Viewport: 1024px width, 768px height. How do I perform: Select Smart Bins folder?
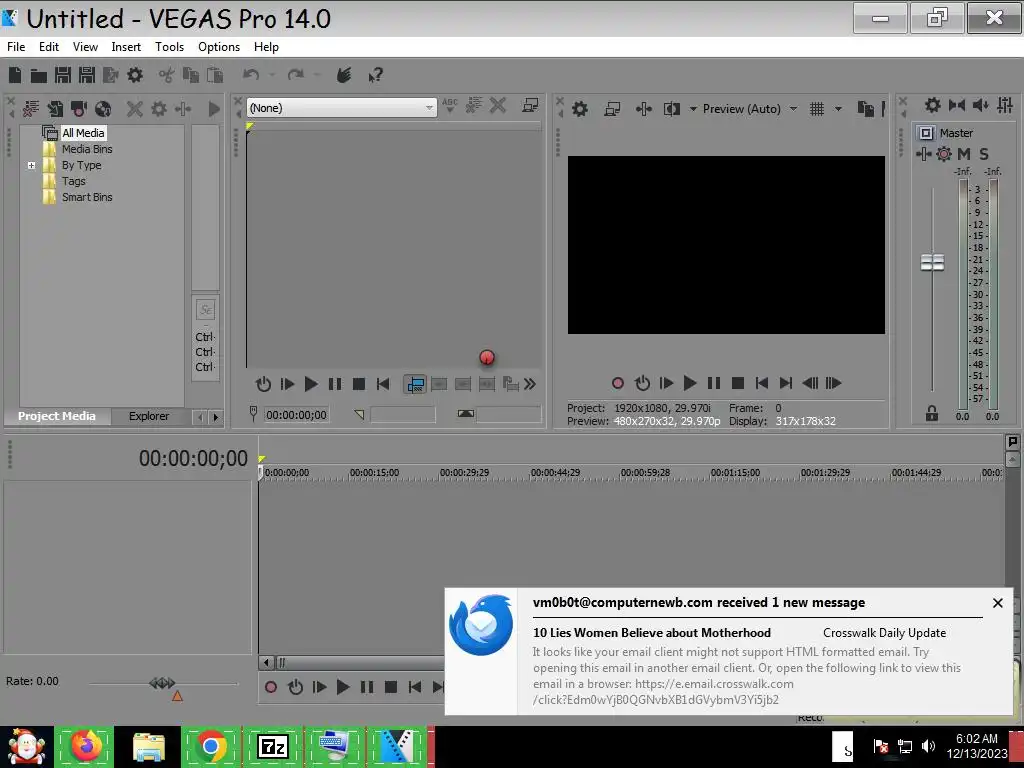(x=87, y=197)
